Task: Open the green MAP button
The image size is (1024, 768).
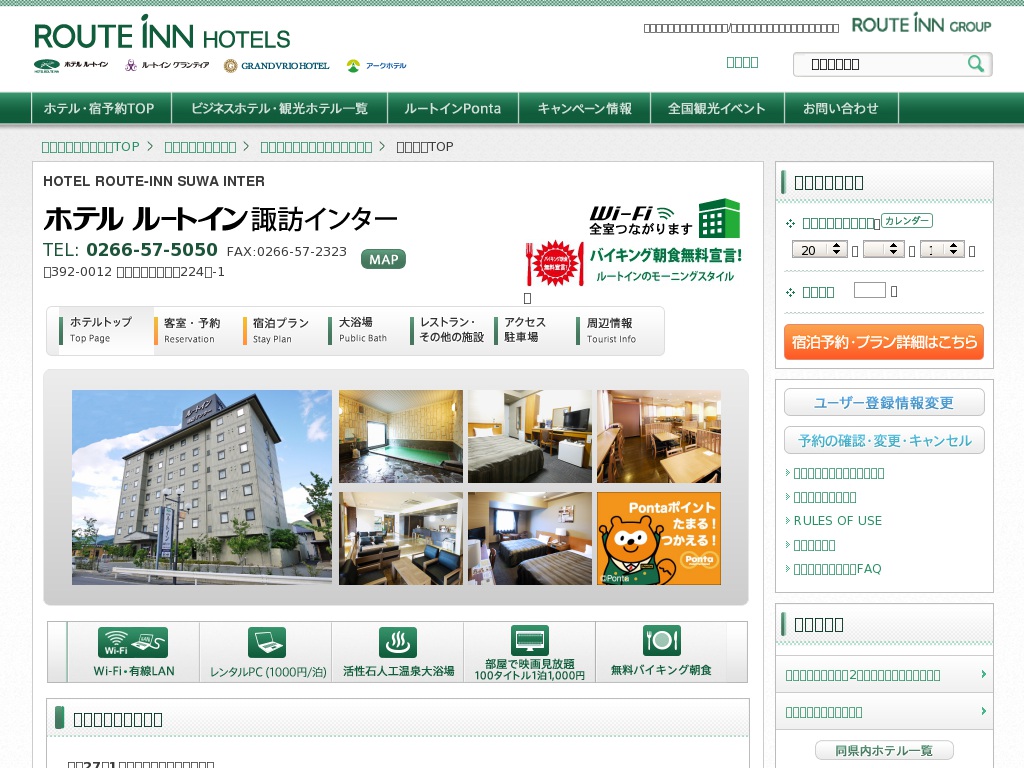Action: (x=383, y=259)
